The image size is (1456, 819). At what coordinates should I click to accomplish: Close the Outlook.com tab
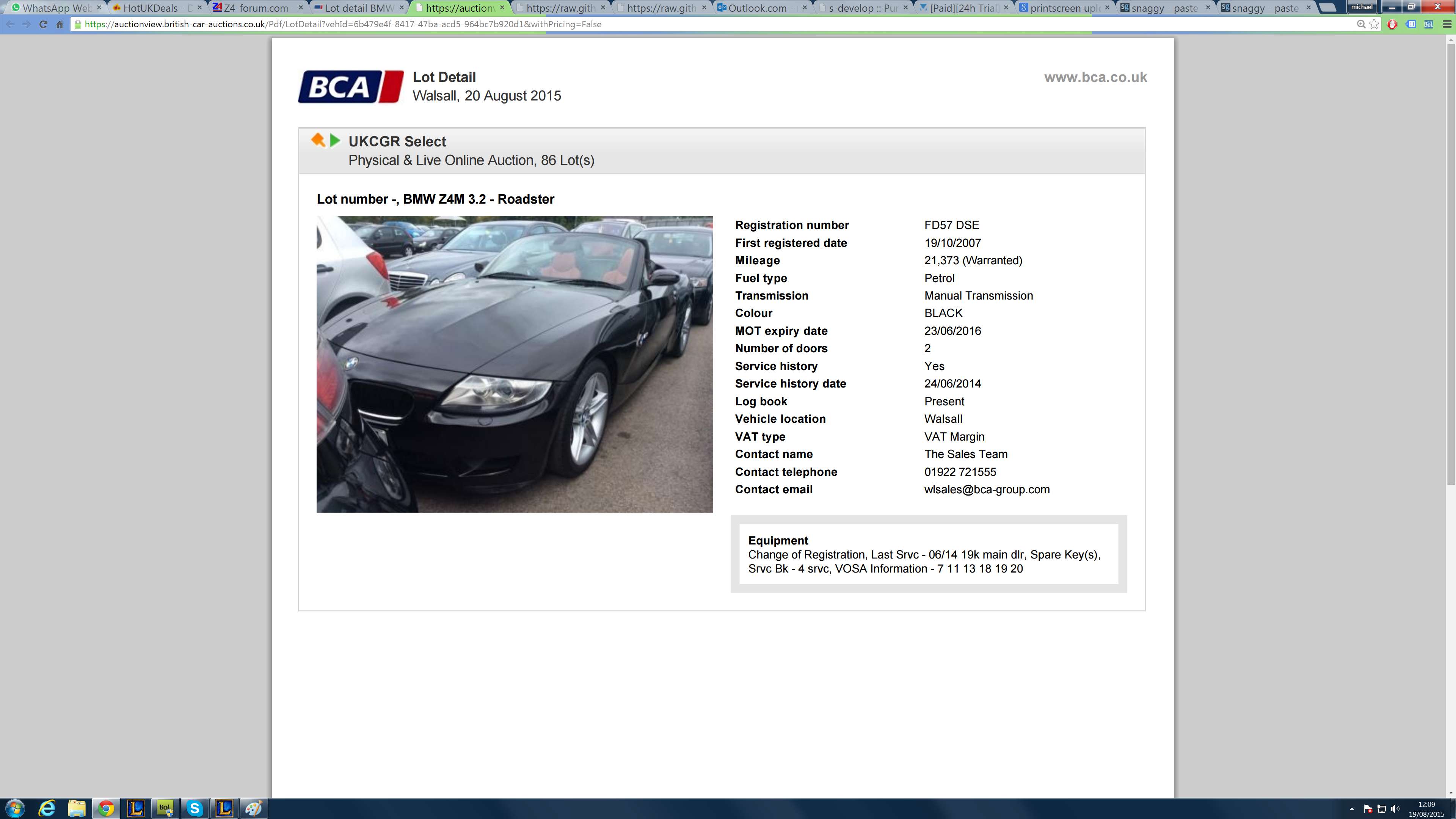point(805,7)
